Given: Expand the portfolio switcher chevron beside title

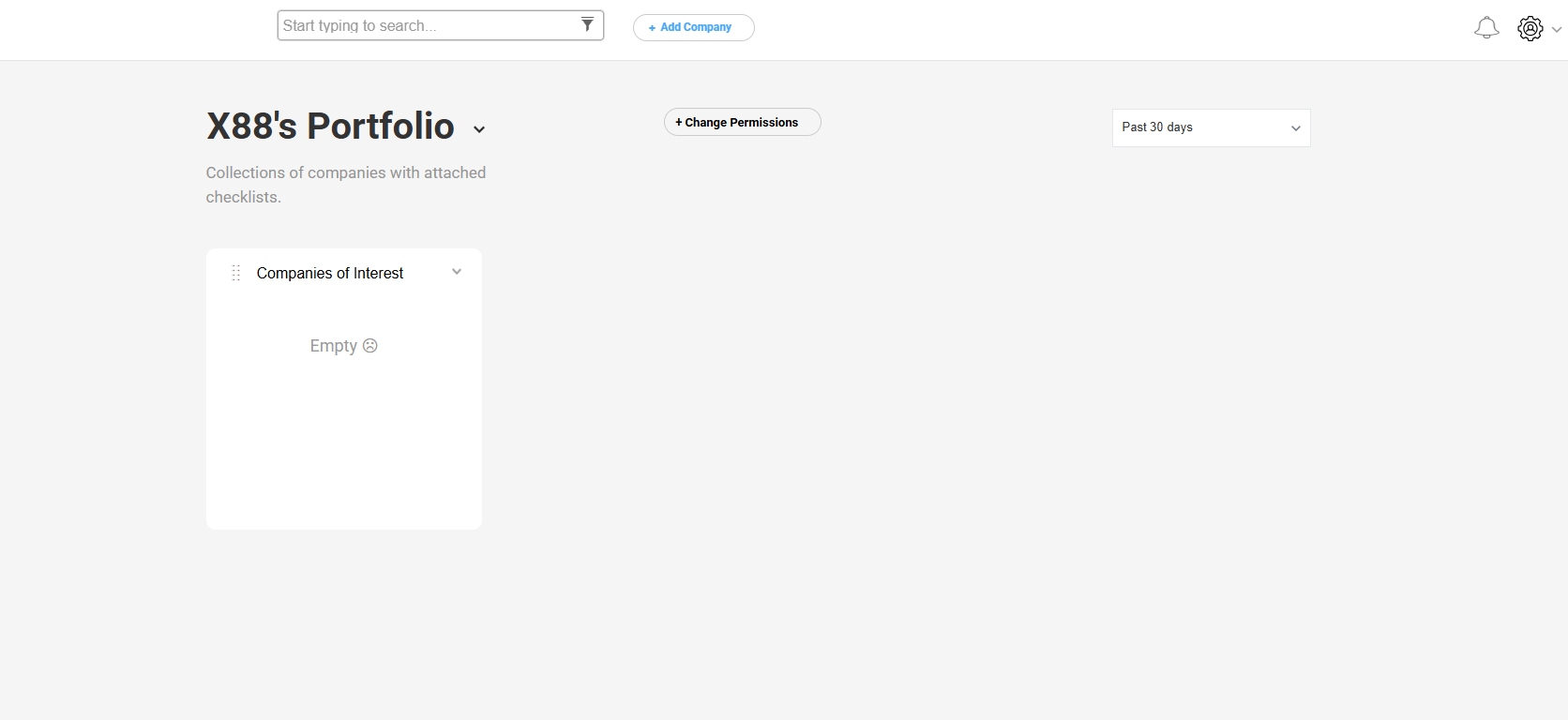Looking at the screenshot, I should [479, 129].
